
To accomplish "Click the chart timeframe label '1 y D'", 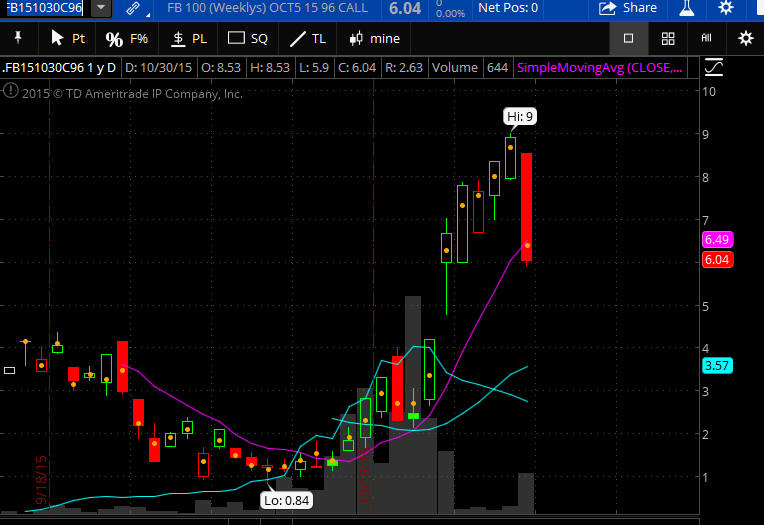I will (x=101, y=68).
